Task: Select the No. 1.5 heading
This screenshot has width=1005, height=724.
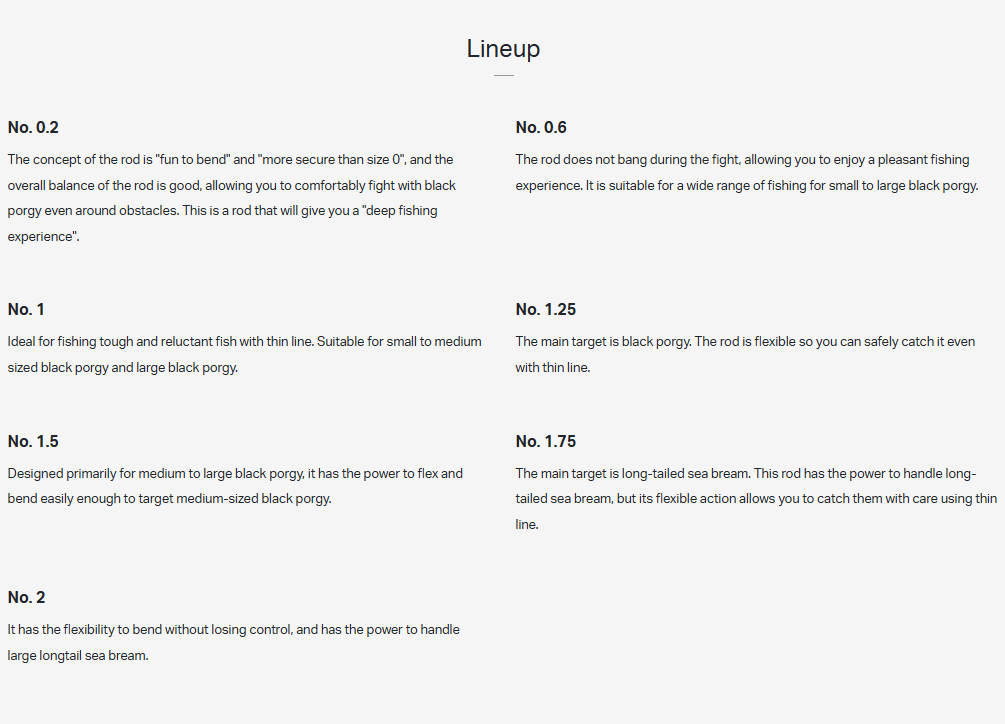Action: point(33,441)
